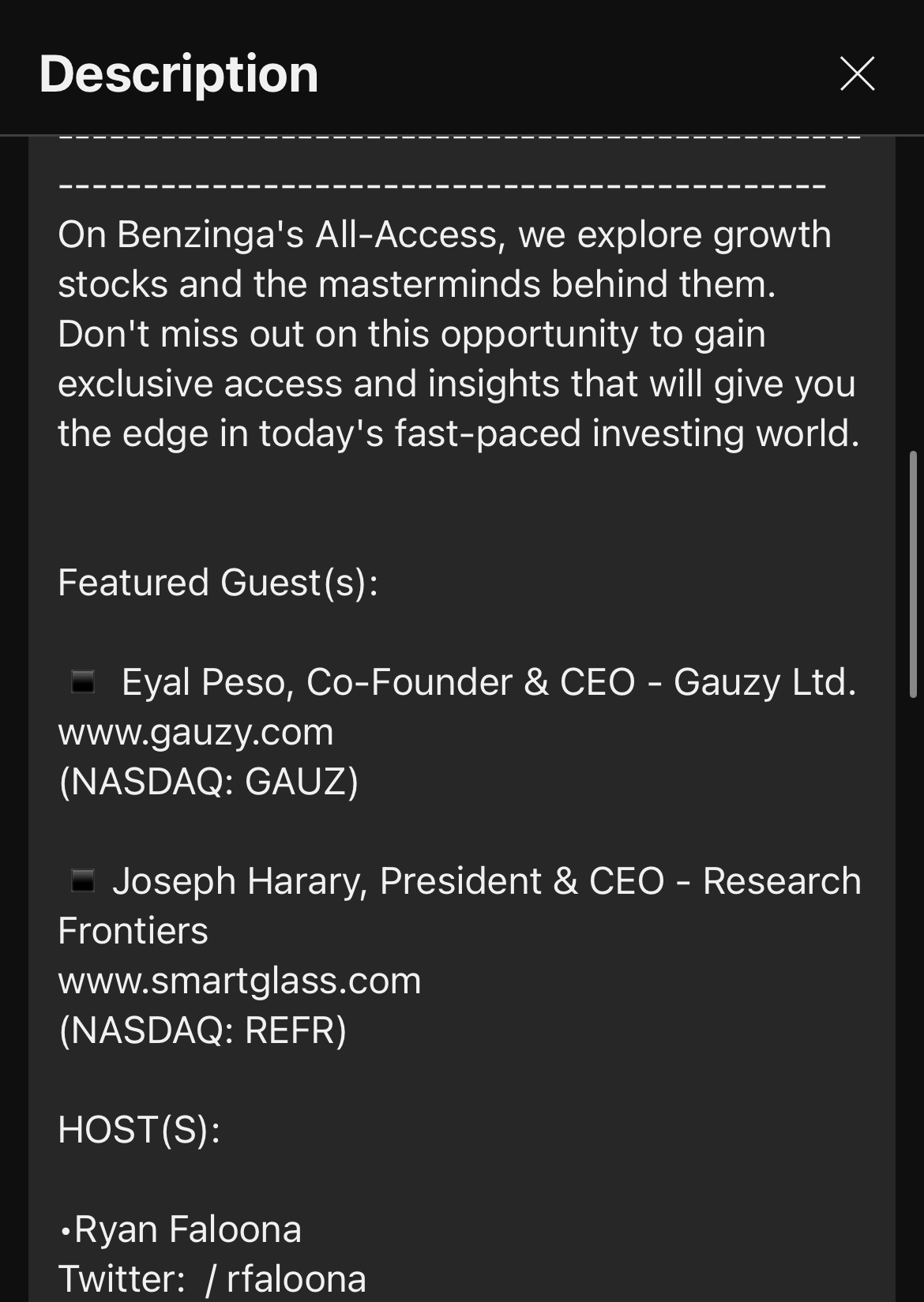Screen dimensions: 924x1302
Task: Click the description panel scrollbar
Action: click(913, 574)
